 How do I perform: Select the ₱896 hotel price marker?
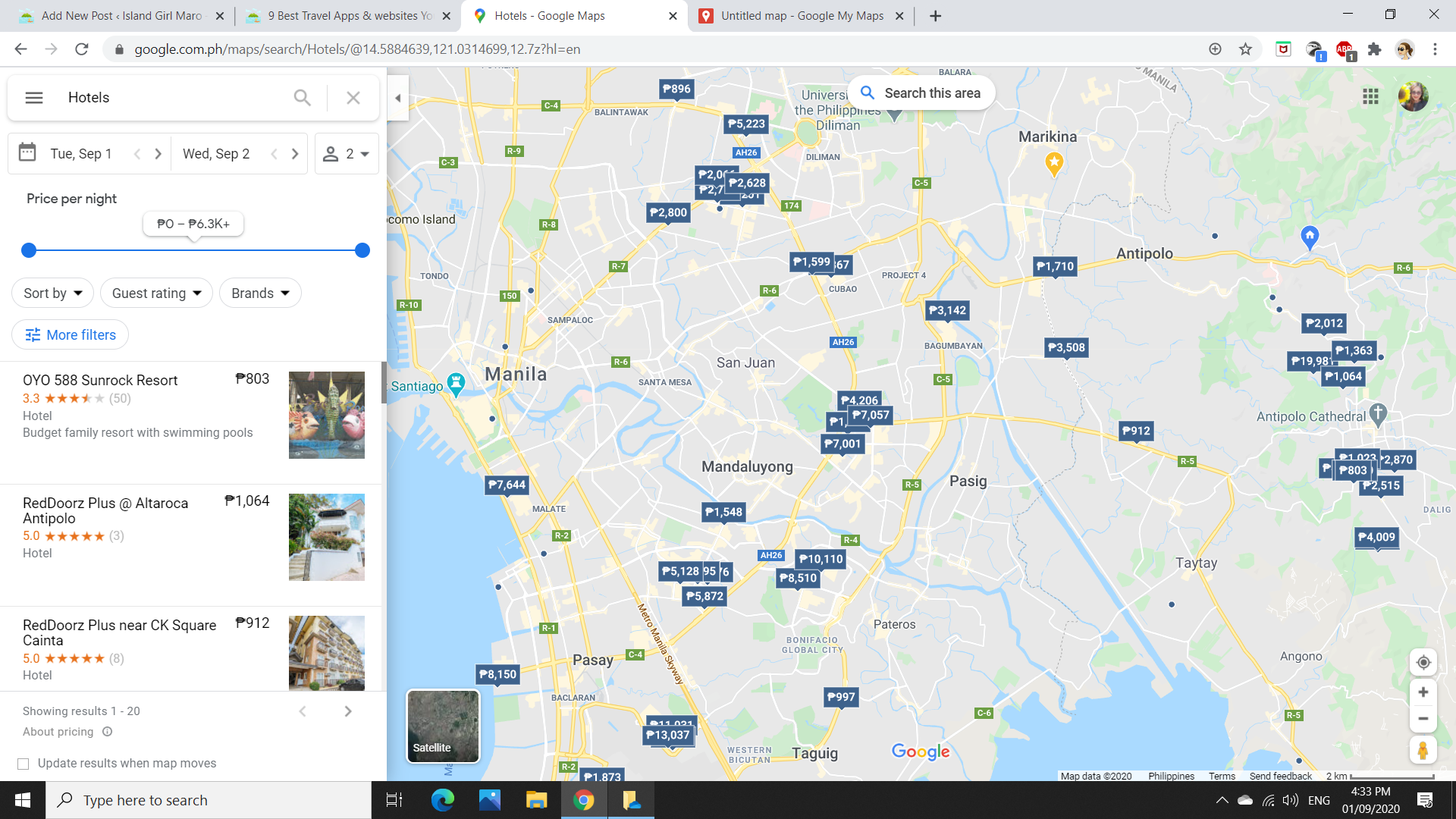676,89
